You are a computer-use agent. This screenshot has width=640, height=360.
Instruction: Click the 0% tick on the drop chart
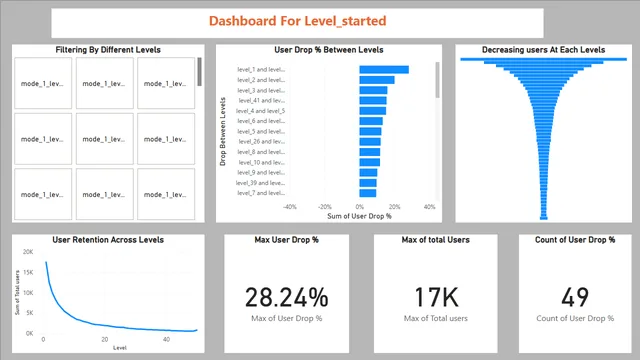[x=359, y=207]
